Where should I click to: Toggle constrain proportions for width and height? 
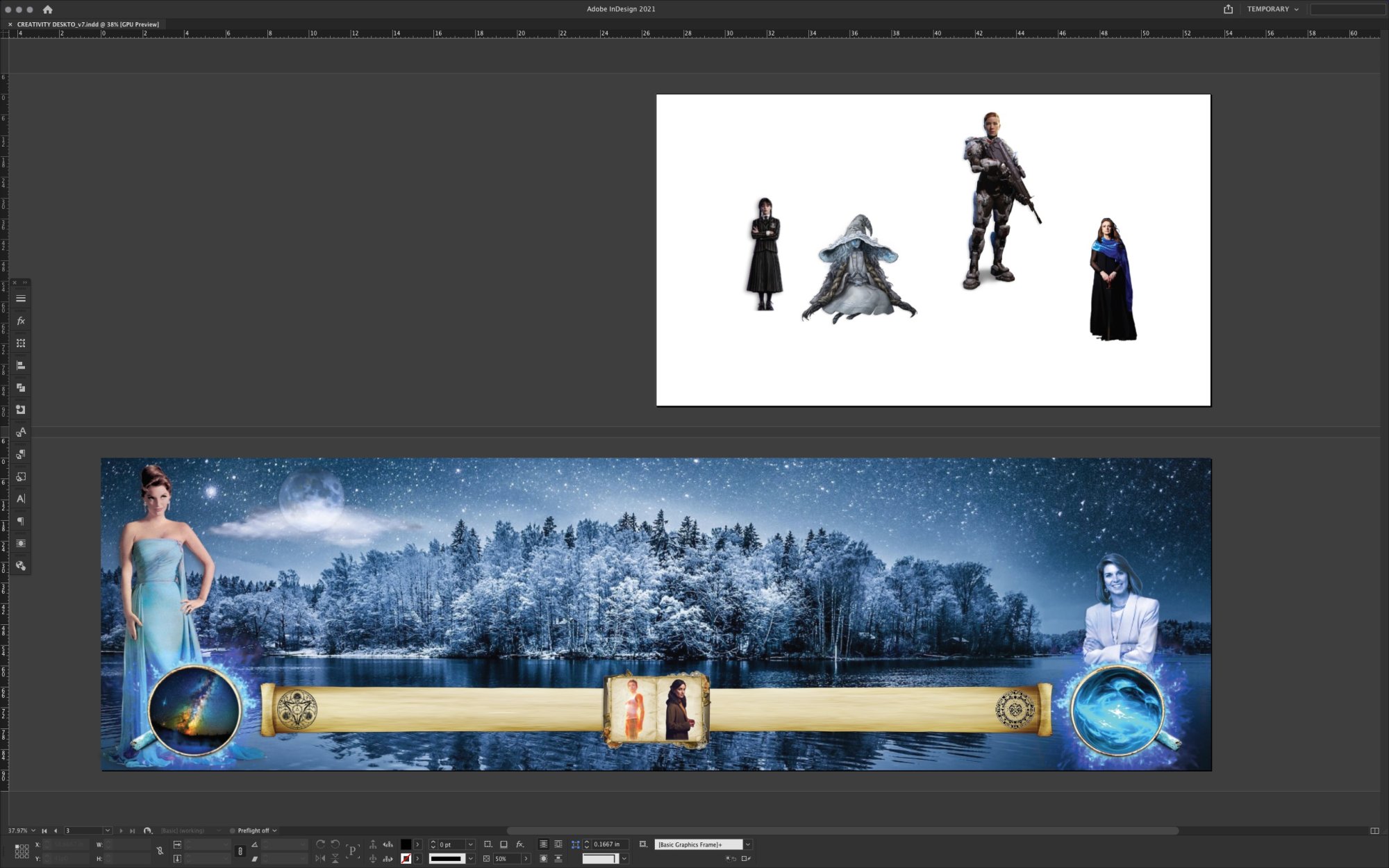160,851
